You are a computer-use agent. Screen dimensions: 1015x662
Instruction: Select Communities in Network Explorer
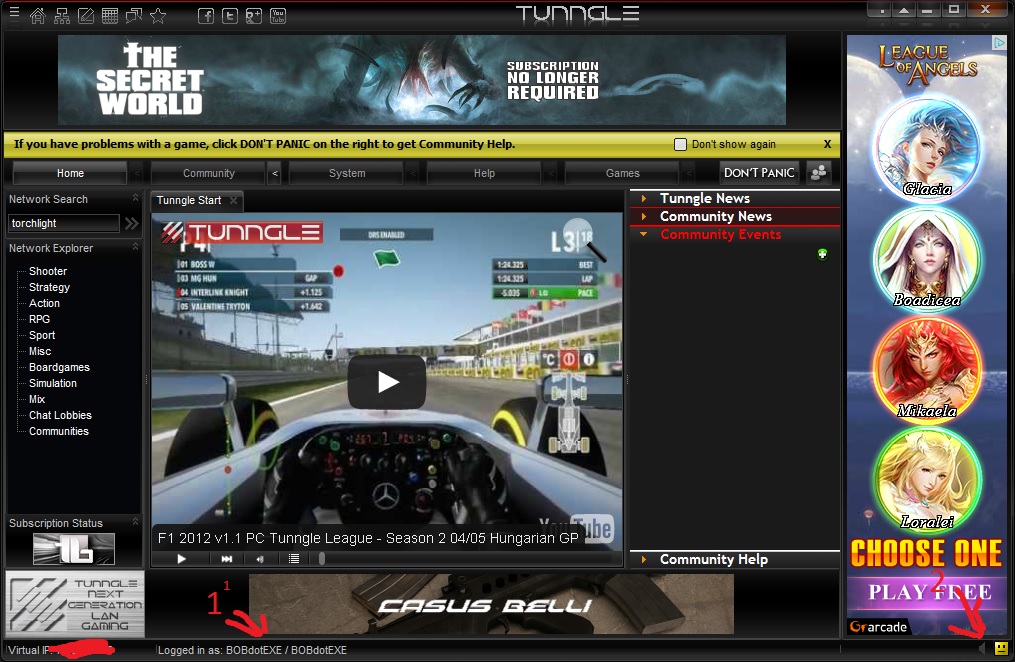pos(59,431)
